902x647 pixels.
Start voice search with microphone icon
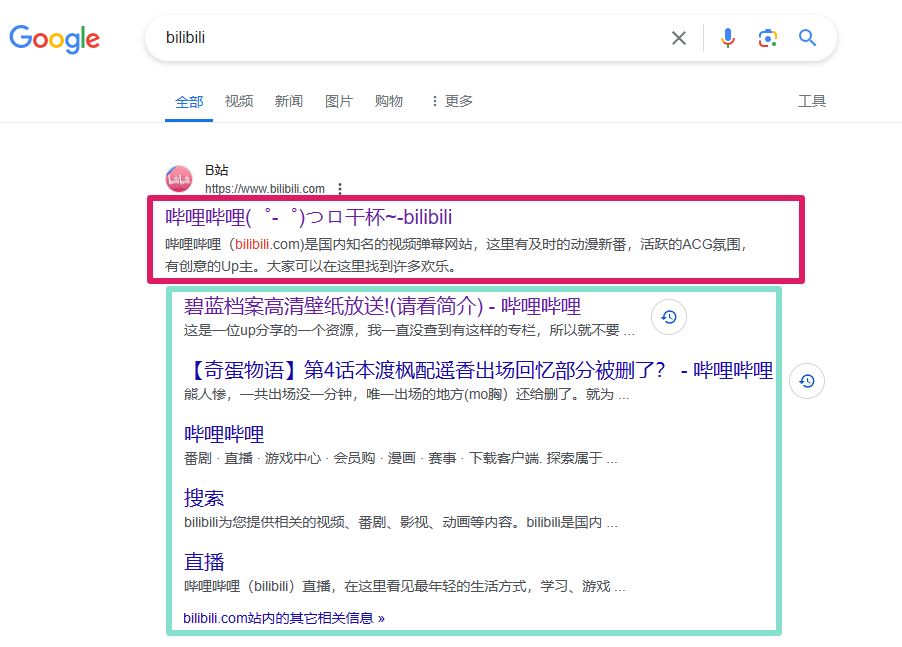point(728,38)
